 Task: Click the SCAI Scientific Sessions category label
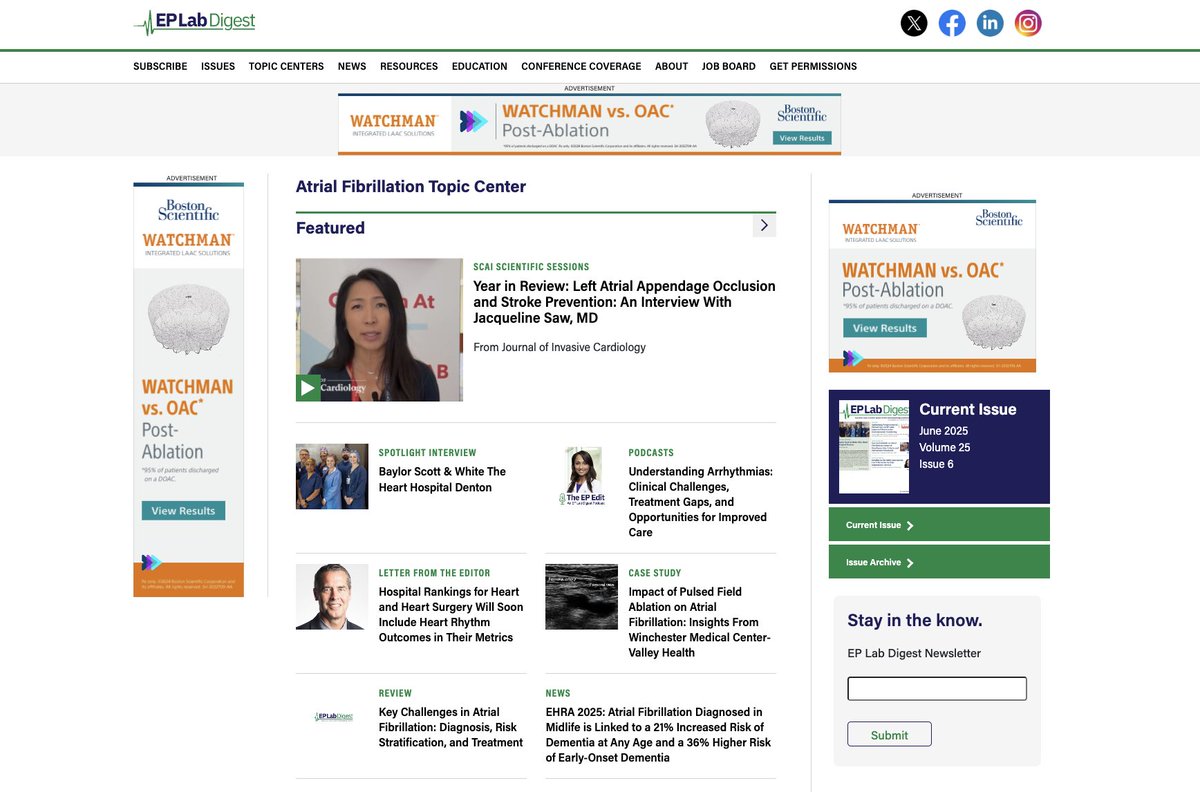pyautogui.click(x=531, y=267)
